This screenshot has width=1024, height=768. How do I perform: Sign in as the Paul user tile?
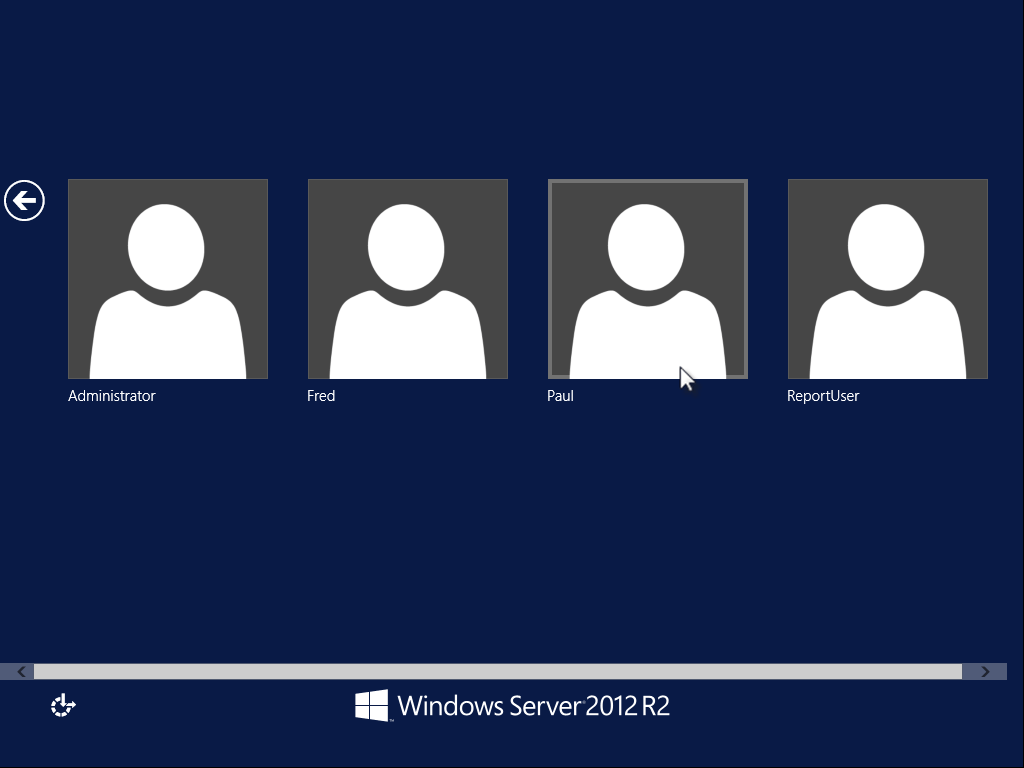[x=648, y=279]
